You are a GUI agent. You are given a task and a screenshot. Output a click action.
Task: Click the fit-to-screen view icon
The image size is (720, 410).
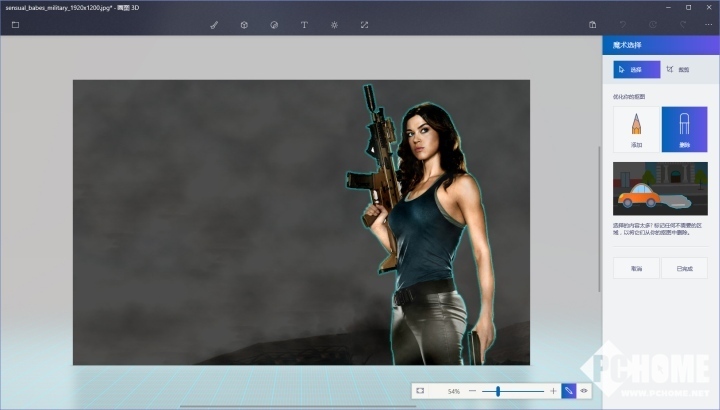(420, 391)
